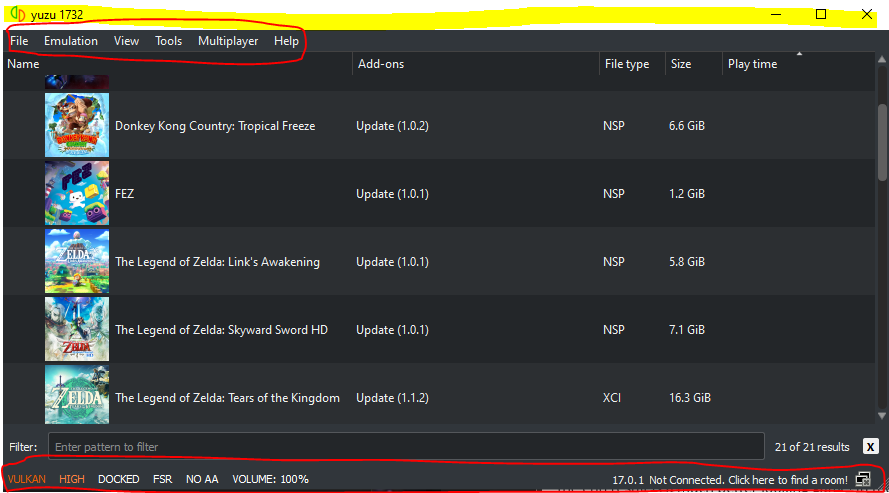Toggle the HIGH GPU accuracy button

coord(72,479)
